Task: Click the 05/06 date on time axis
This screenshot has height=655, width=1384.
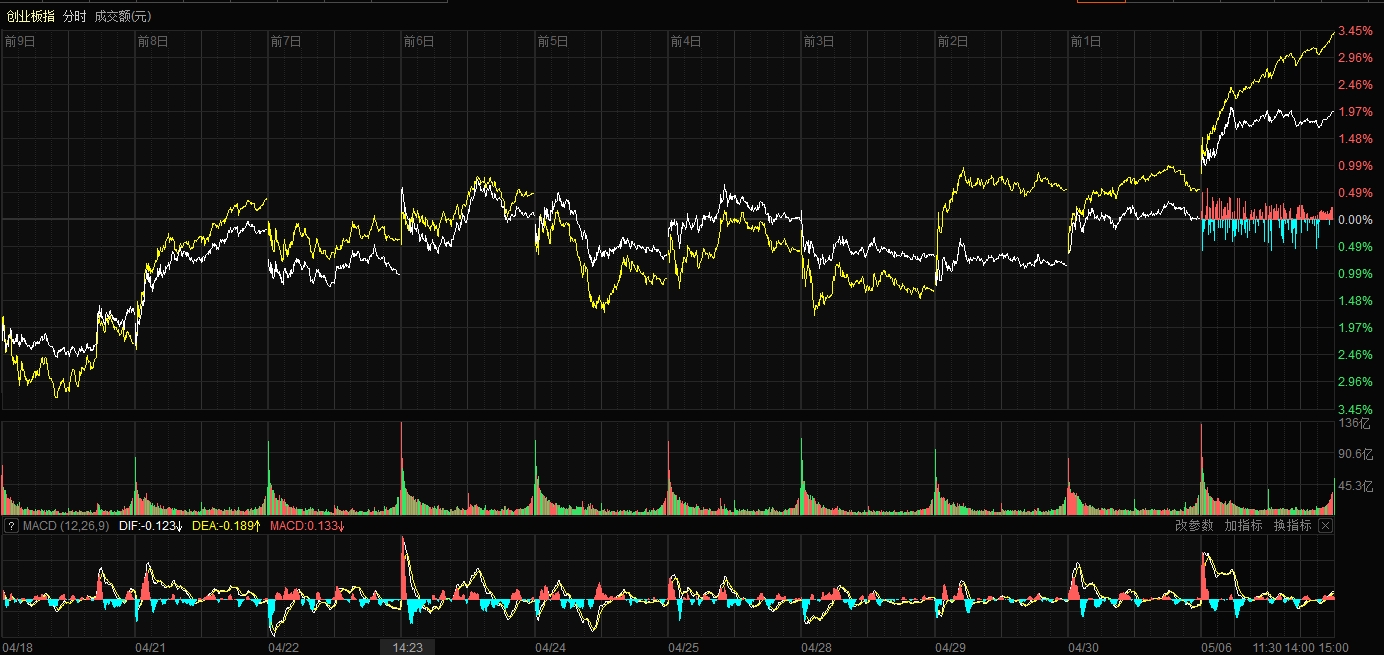Action: tap(1217, 647)
